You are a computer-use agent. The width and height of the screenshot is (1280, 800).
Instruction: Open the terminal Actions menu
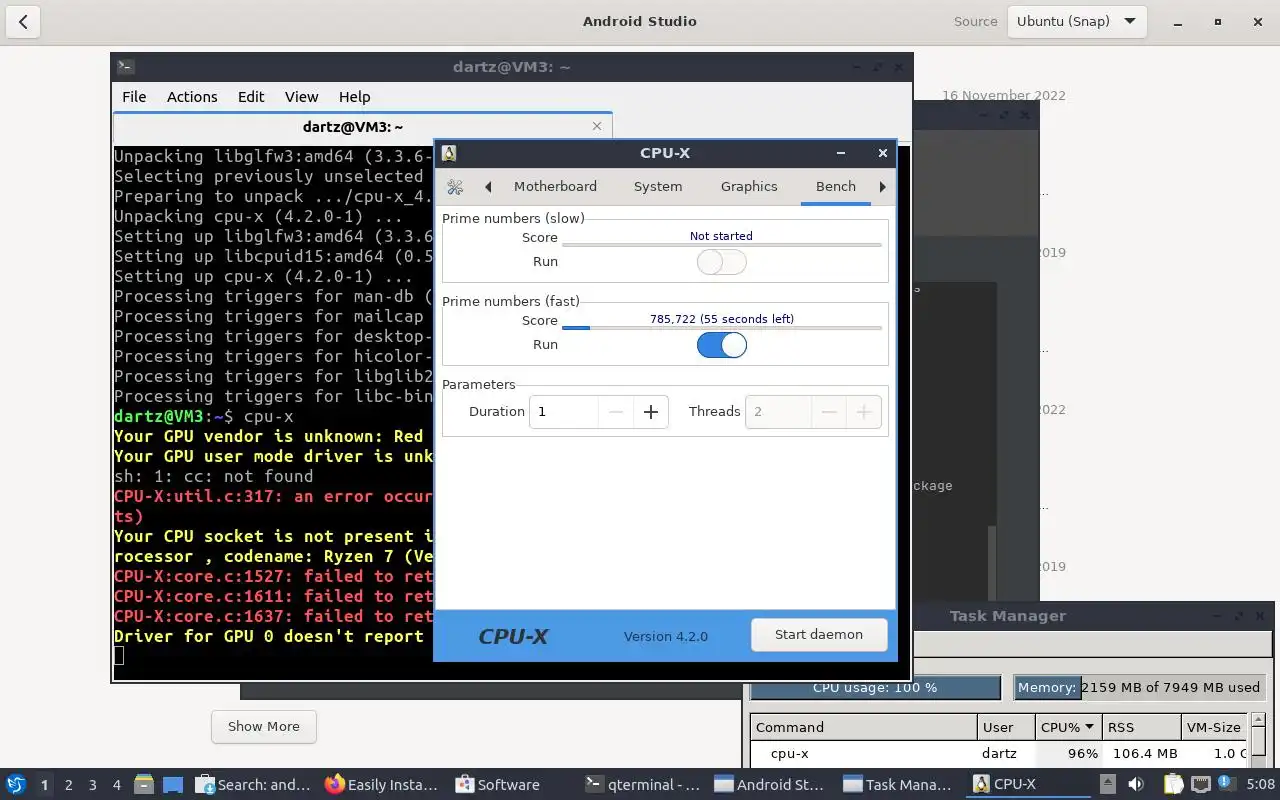[192, 97]
